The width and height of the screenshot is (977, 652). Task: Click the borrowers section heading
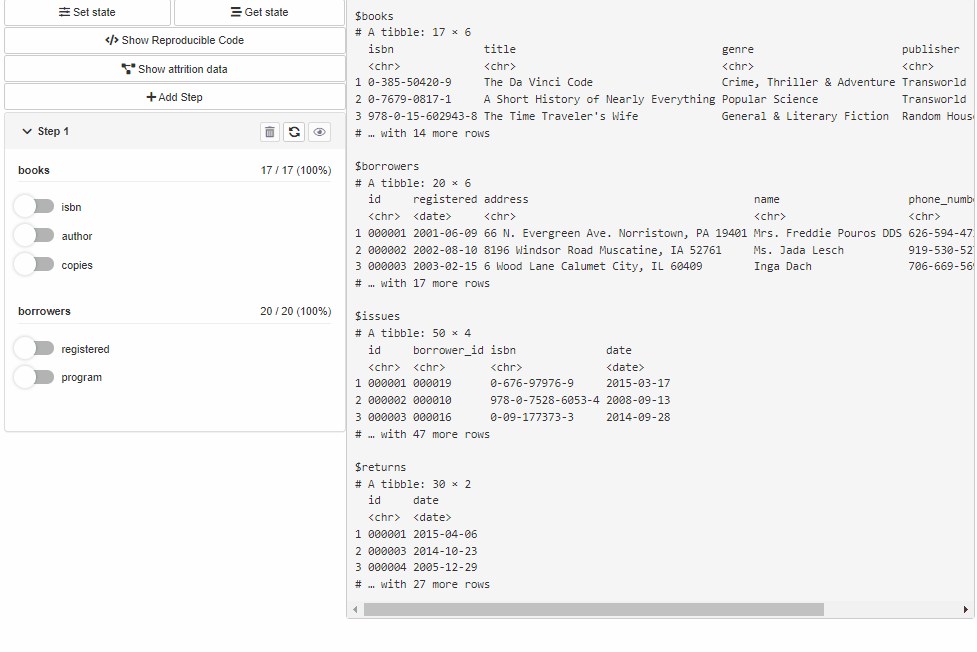click(x=44, y=311)
